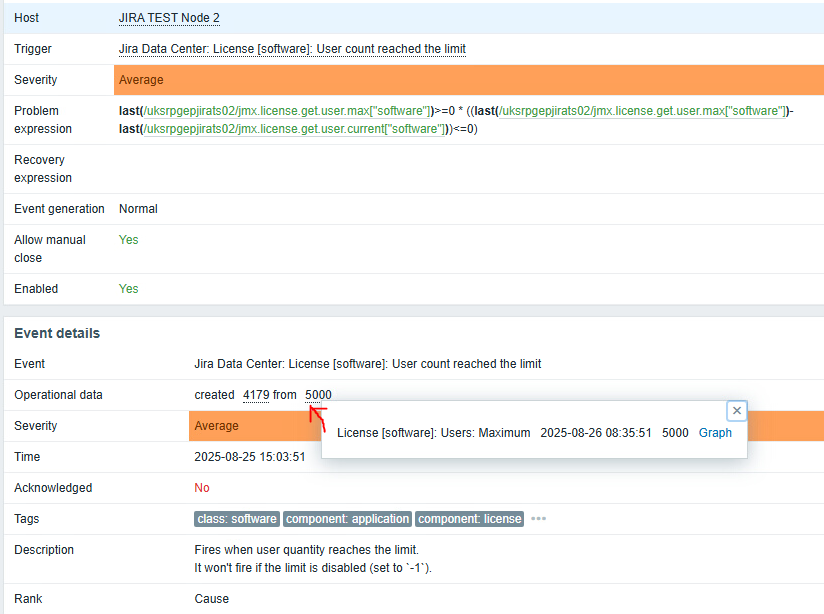Click the Enabled "Yes" value
Image resolution: width=824 pixels, height=614 pixels.
point(128,289)
